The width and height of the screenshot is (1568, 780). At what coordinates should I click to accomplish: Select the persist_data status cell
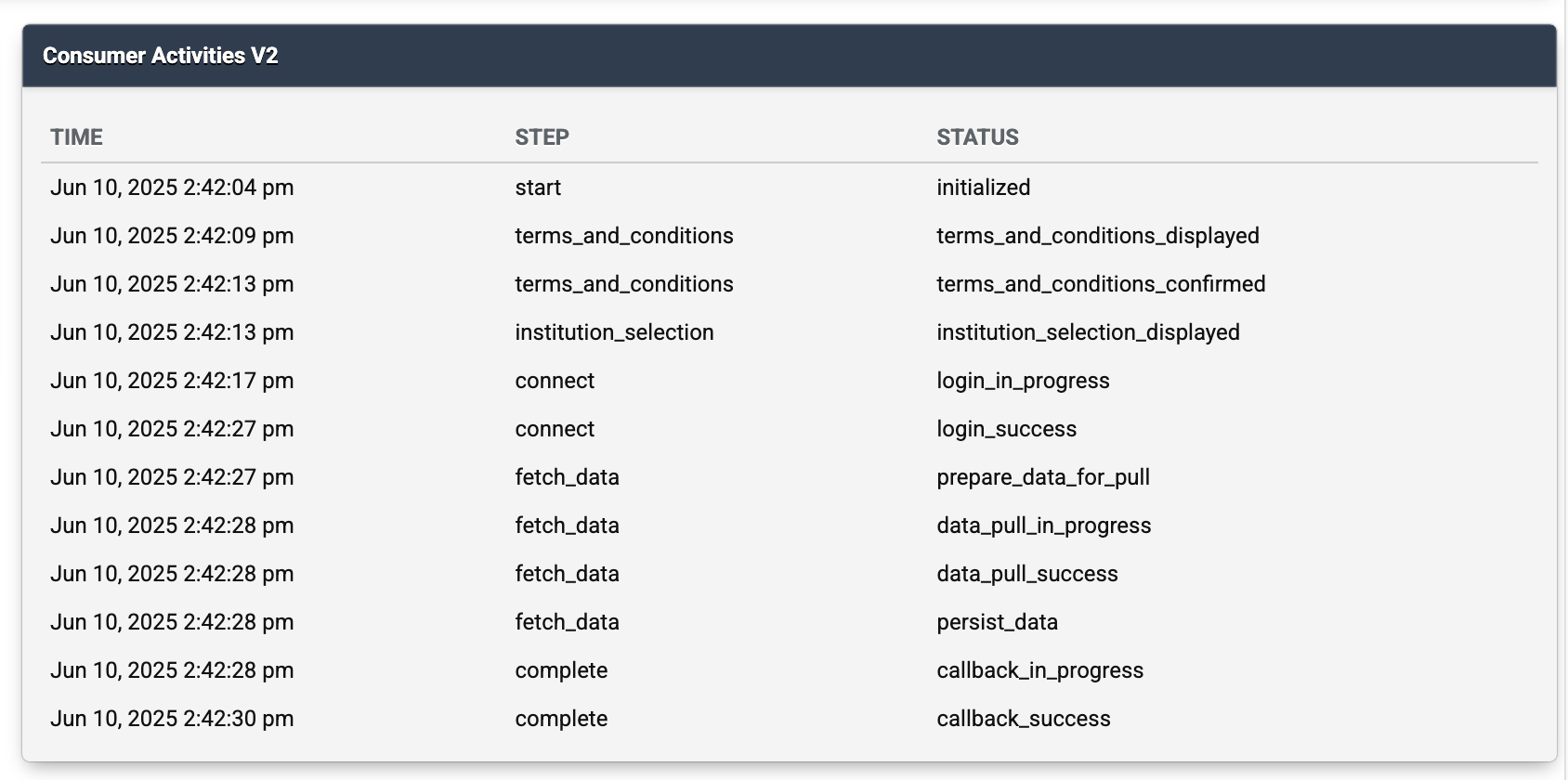997,622
